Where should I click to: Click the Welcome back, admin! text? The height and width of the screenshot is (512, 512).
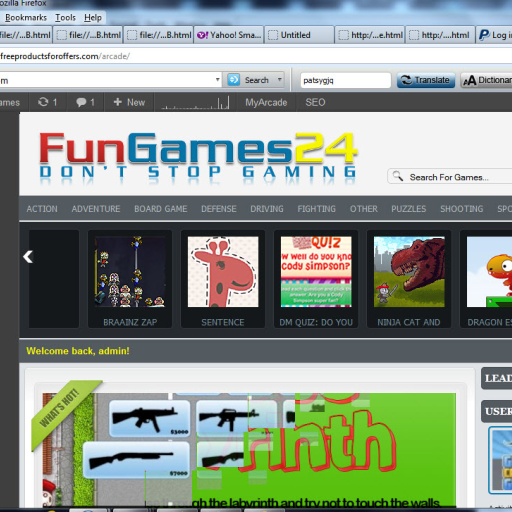[x=78, y=351]
